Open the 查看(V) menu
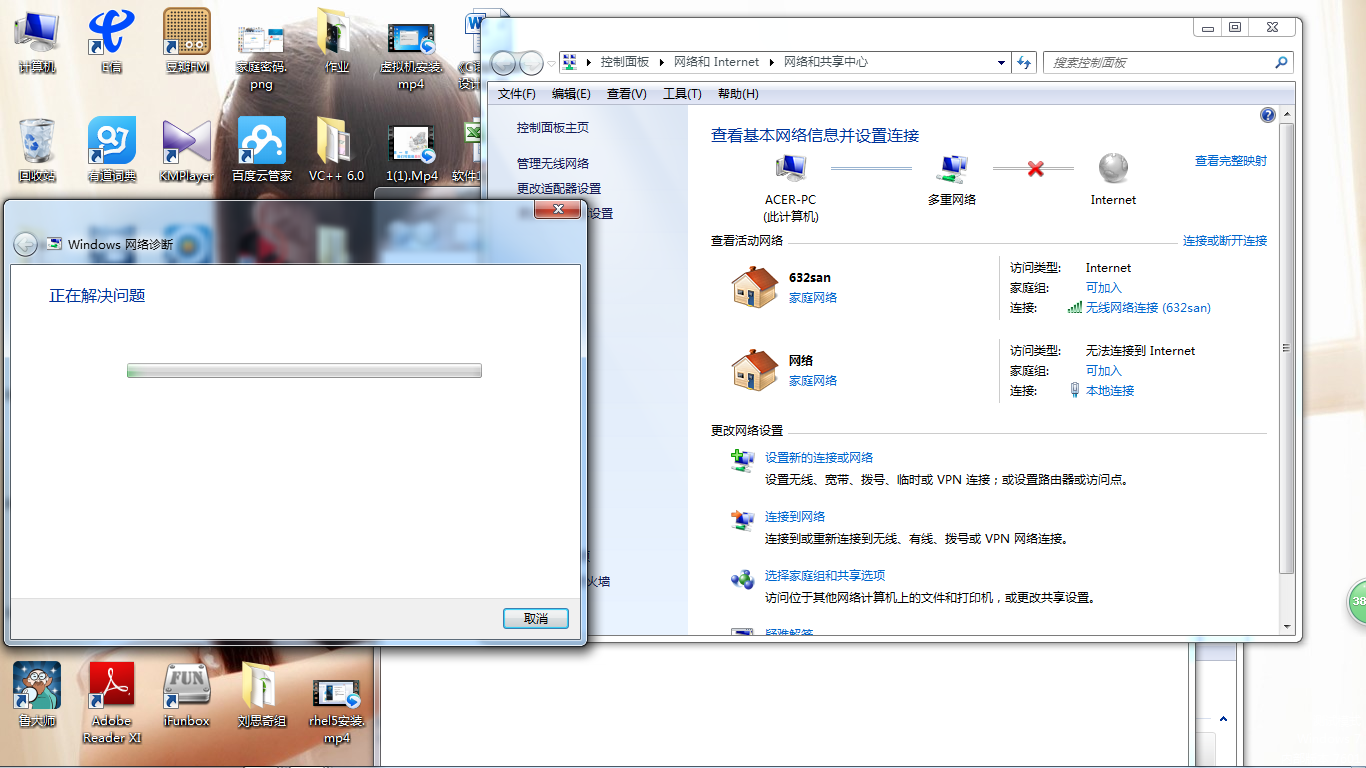Screen dimensions: 1366x768 [x=627, y=94]
